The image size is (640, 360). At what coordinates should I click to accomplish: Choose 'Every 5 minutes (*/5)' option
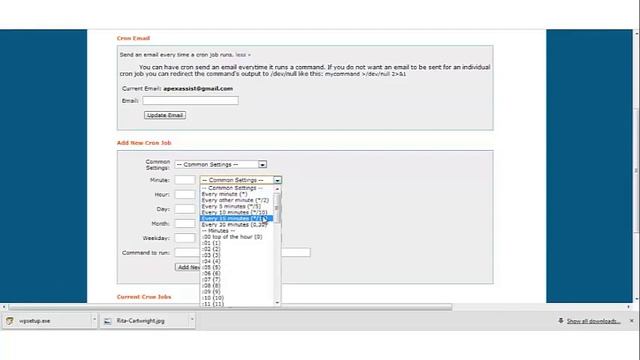(231, 207)
